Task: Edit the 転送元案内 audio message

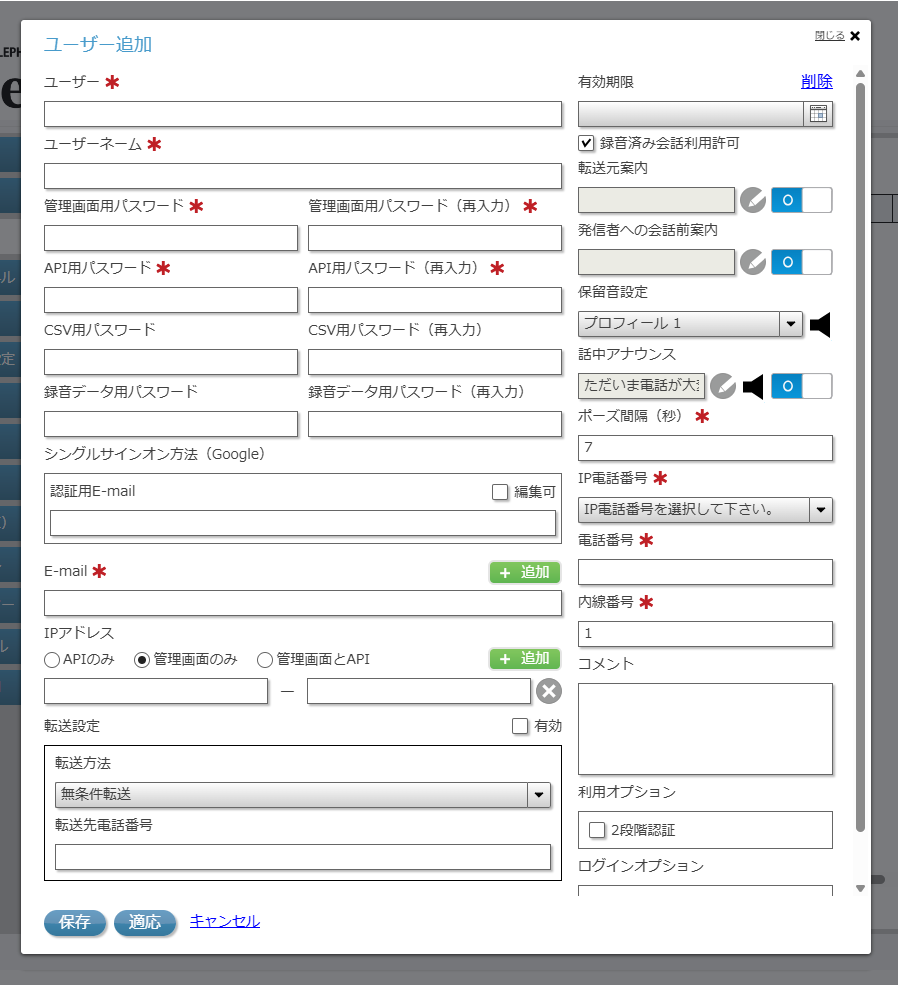Action: point(753,200)
